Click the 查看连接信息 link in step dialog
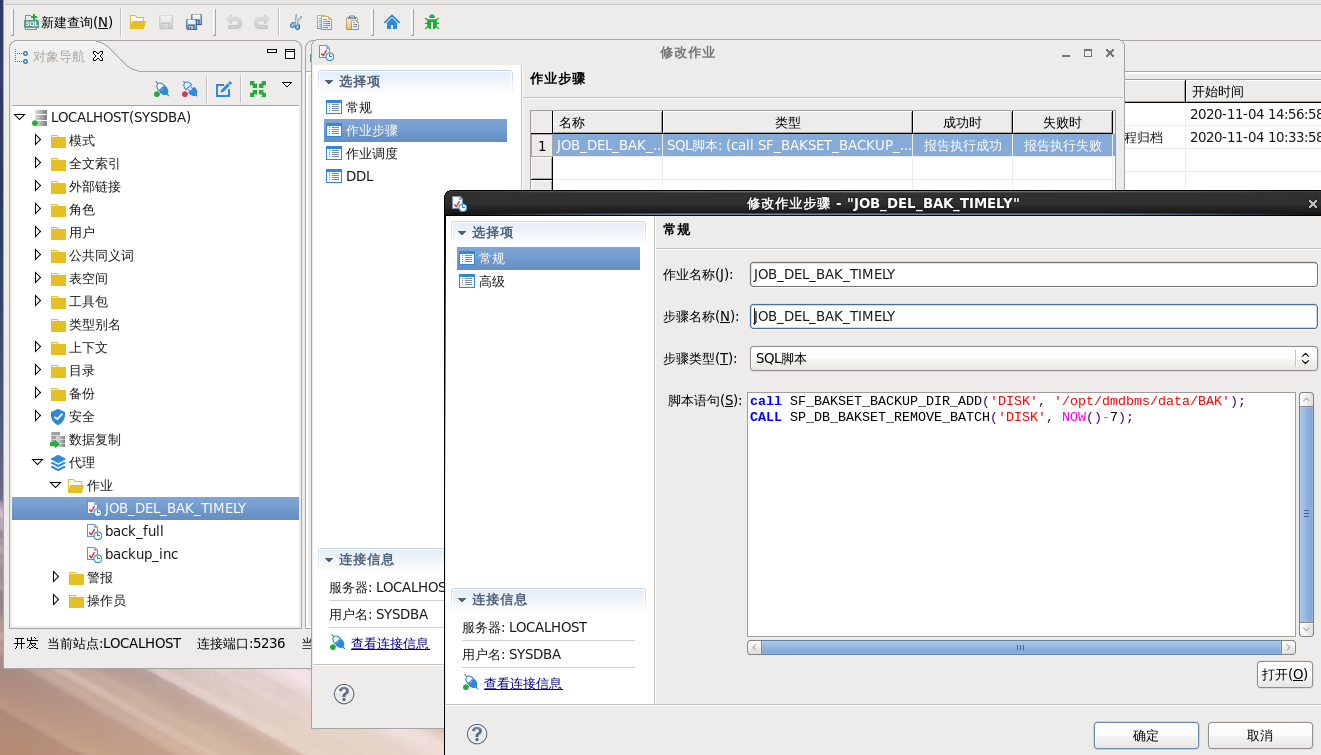The height and width of the screenshot is (755, 1321). 523,683
